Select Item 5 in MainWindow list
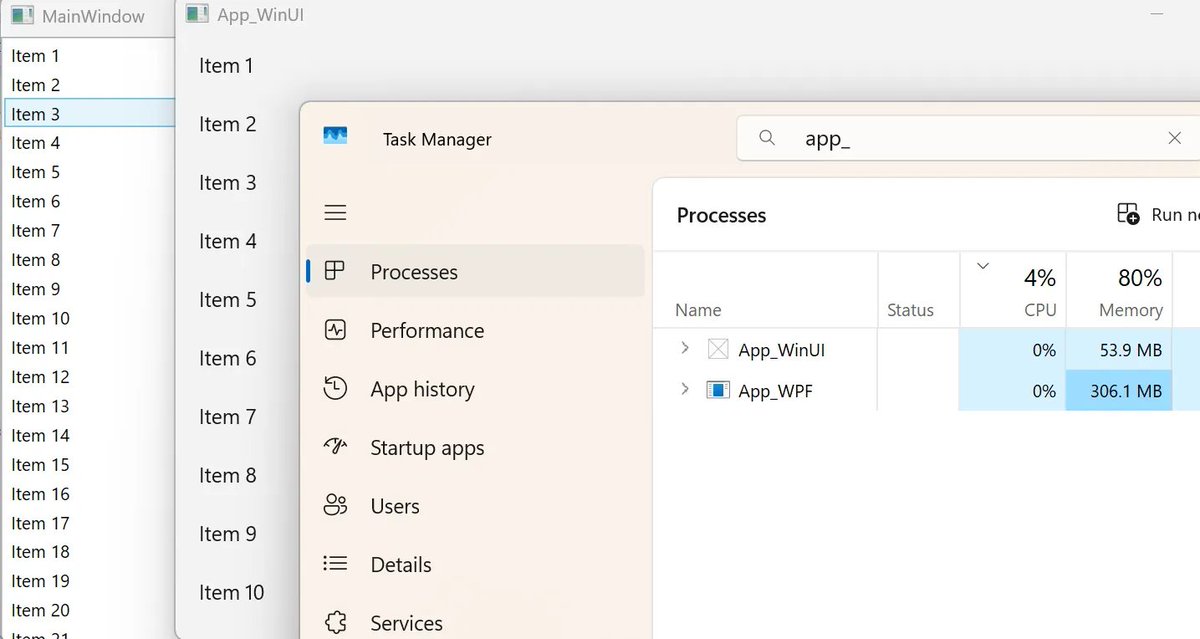The width and height of the screenshot is (1200, 639). [88, 172]
